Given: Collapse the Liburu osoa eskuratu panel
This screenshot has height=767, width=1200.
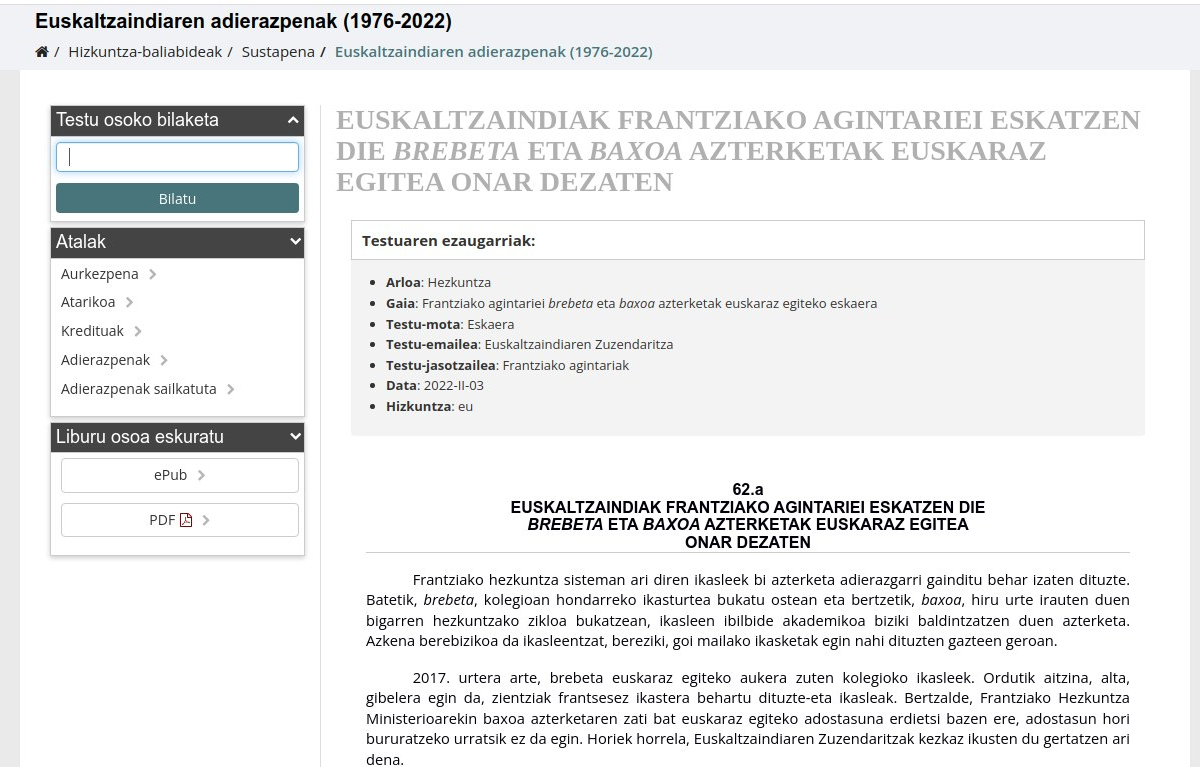Looking at the screenshot, I should tap(177, 437).
